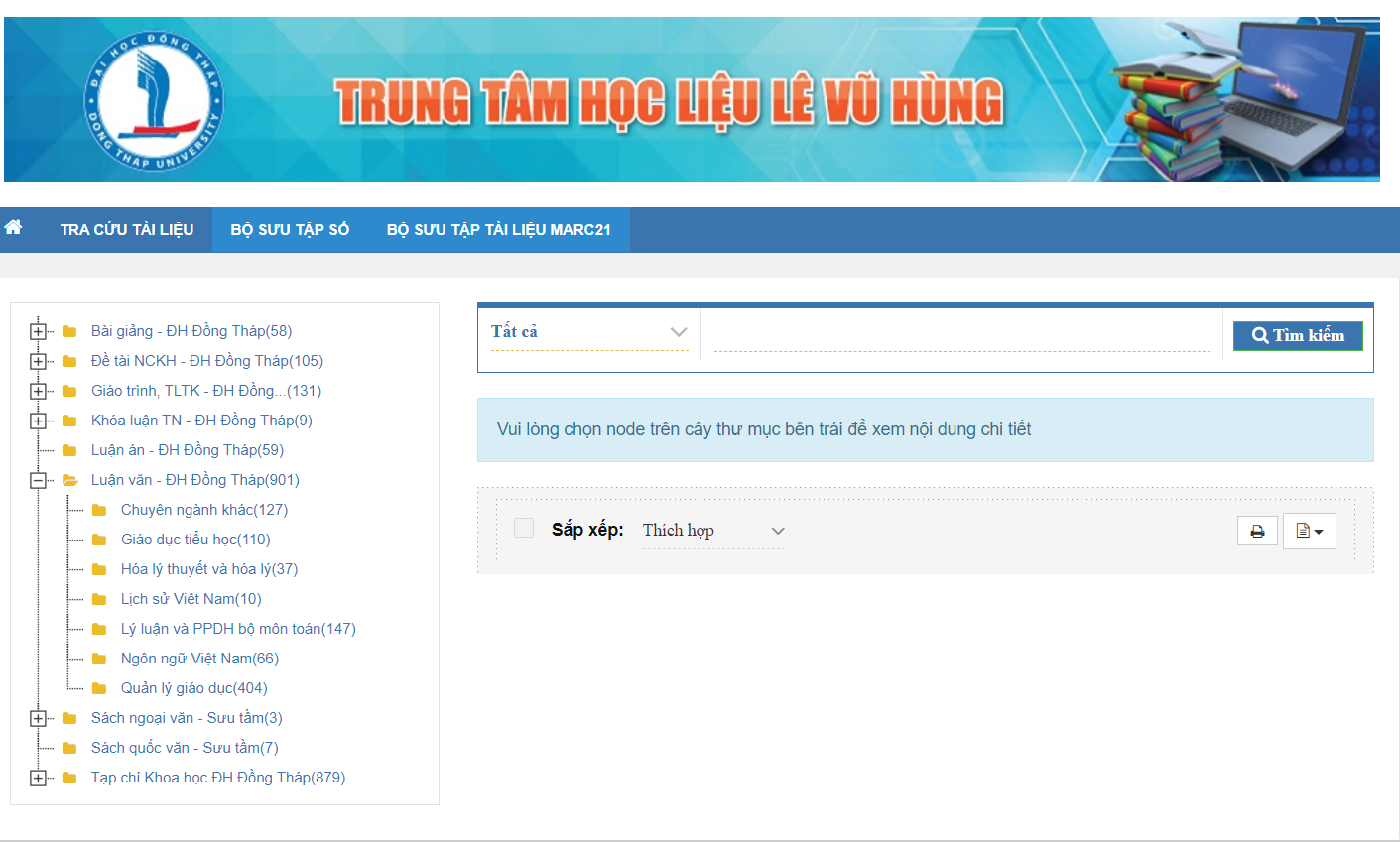Screen dimensions: 1400x842
Task: Expand the Bài giảng - ĐH Đồng Tháp node
Action: point(38,331)
